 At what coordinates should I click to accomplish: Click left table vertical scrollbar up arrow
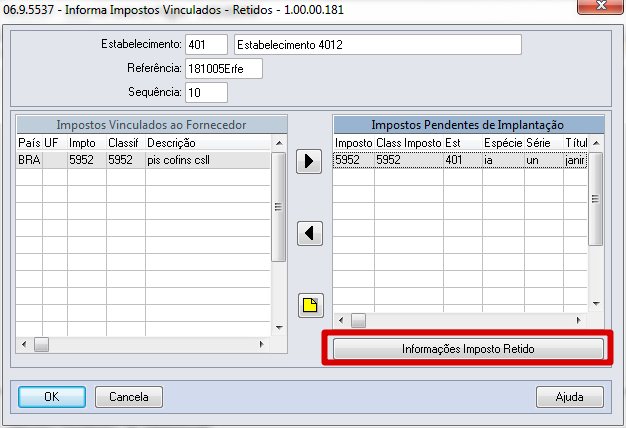279,143
